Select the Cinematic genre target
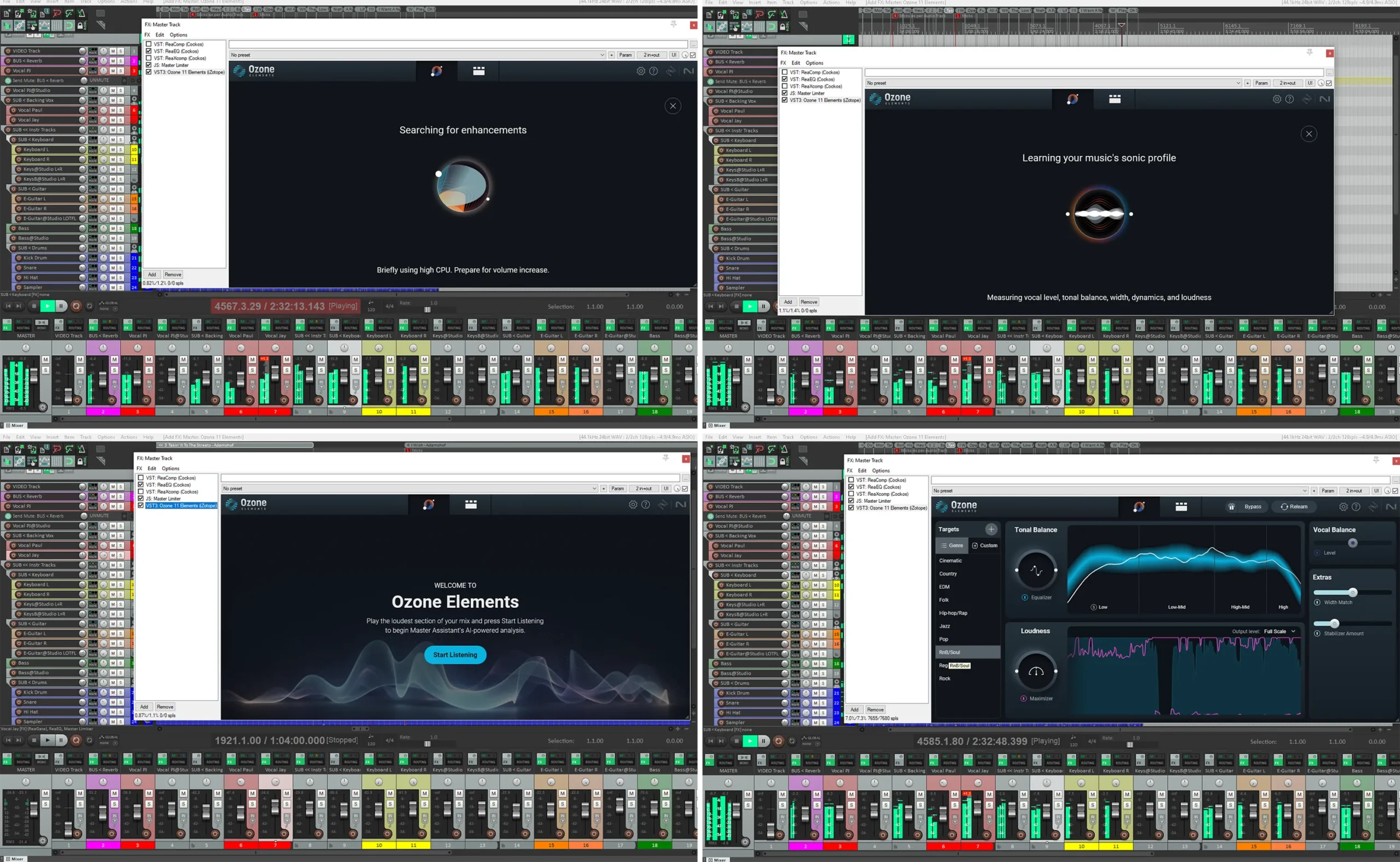The height and width of the screenshot is (862, 1400). pos(967,560)
